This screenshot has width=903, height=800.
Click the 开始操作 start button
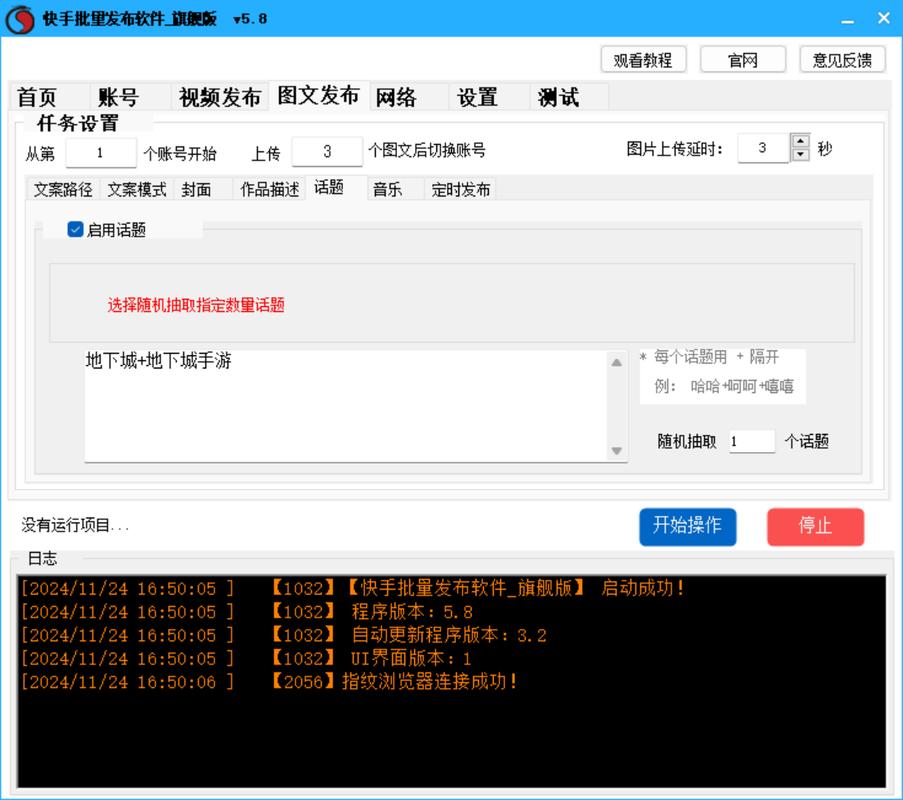click(688, 526)
